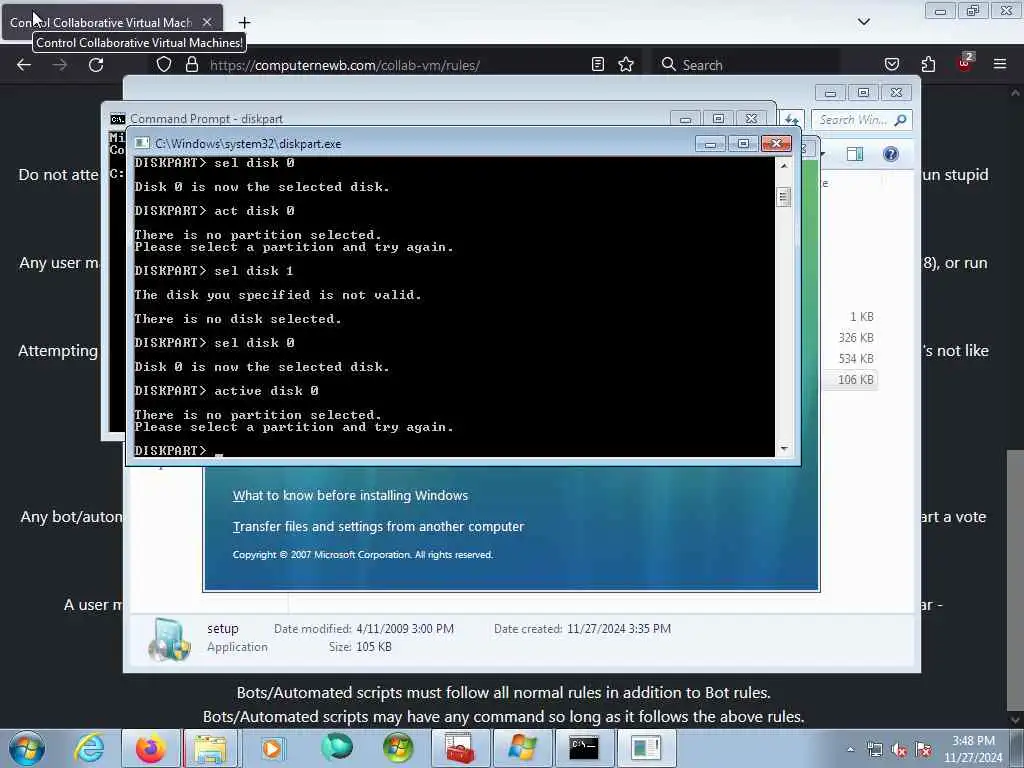The width and height of the screenshot is (1024, 768).
Task: Open the red toolbox taskbar item
Action: coord(460,748)
